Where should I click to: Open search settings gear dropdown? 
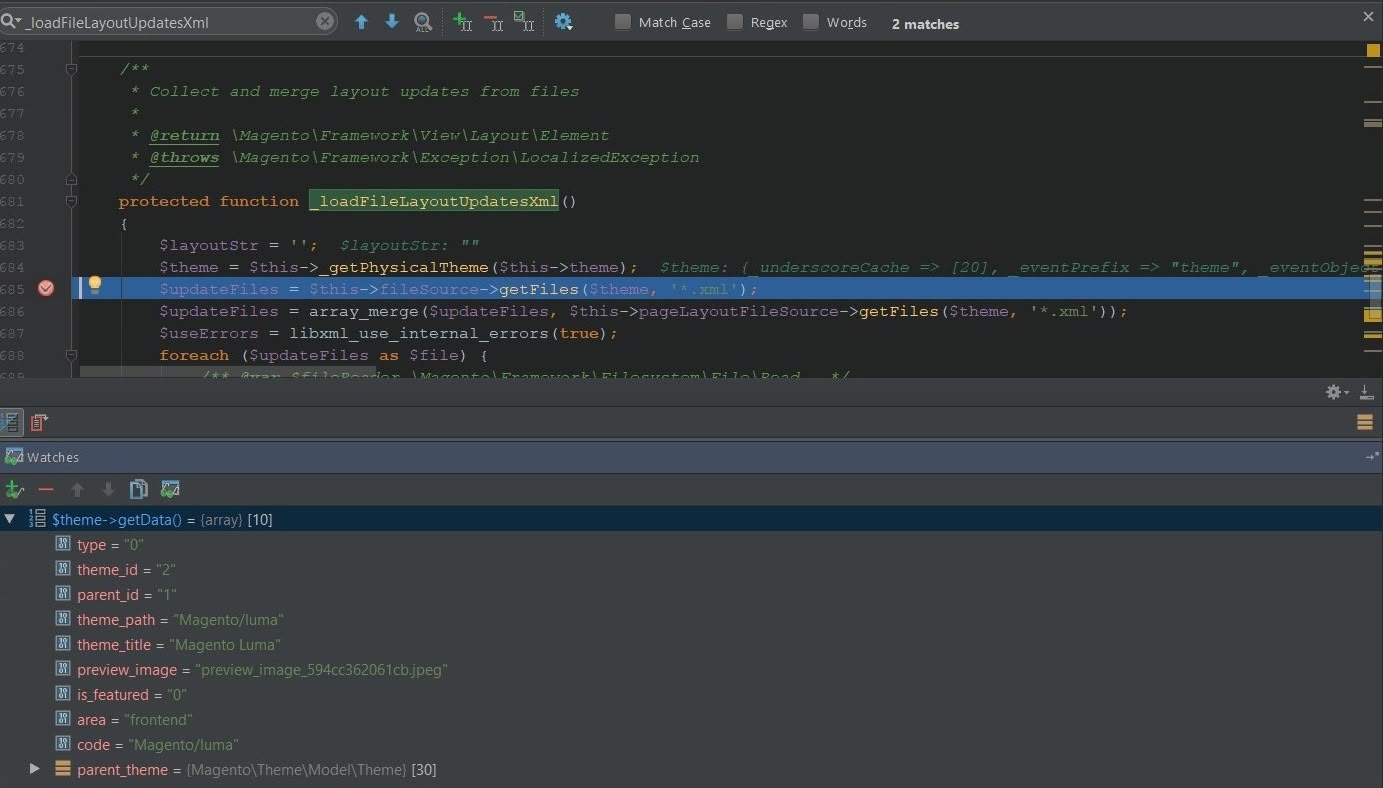tap(564, 21)
